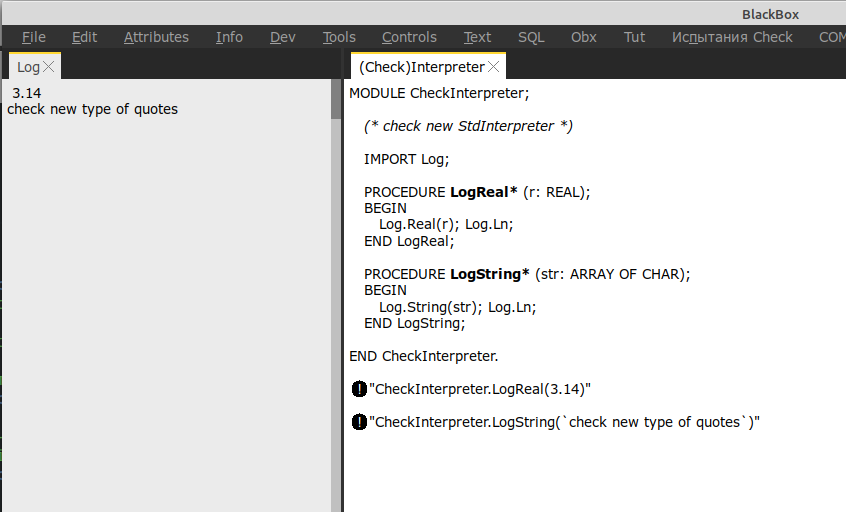Click the bold LogReal* procedure name
Image resolution: width=846 pixels, height=512 pixels.
(483, 191)
